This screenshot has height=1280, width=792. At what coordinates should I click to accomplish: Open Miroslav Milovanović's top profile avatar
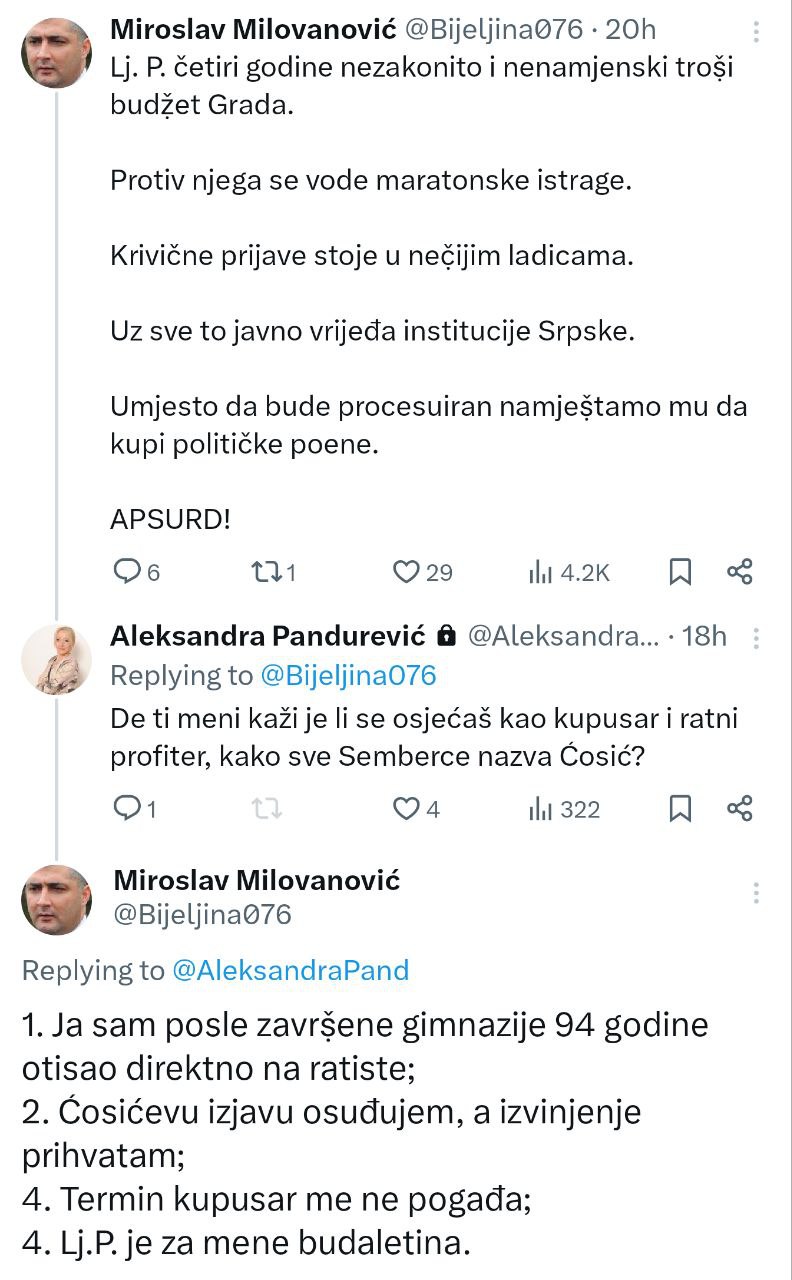pyautogui.click(x=56, y=53)
